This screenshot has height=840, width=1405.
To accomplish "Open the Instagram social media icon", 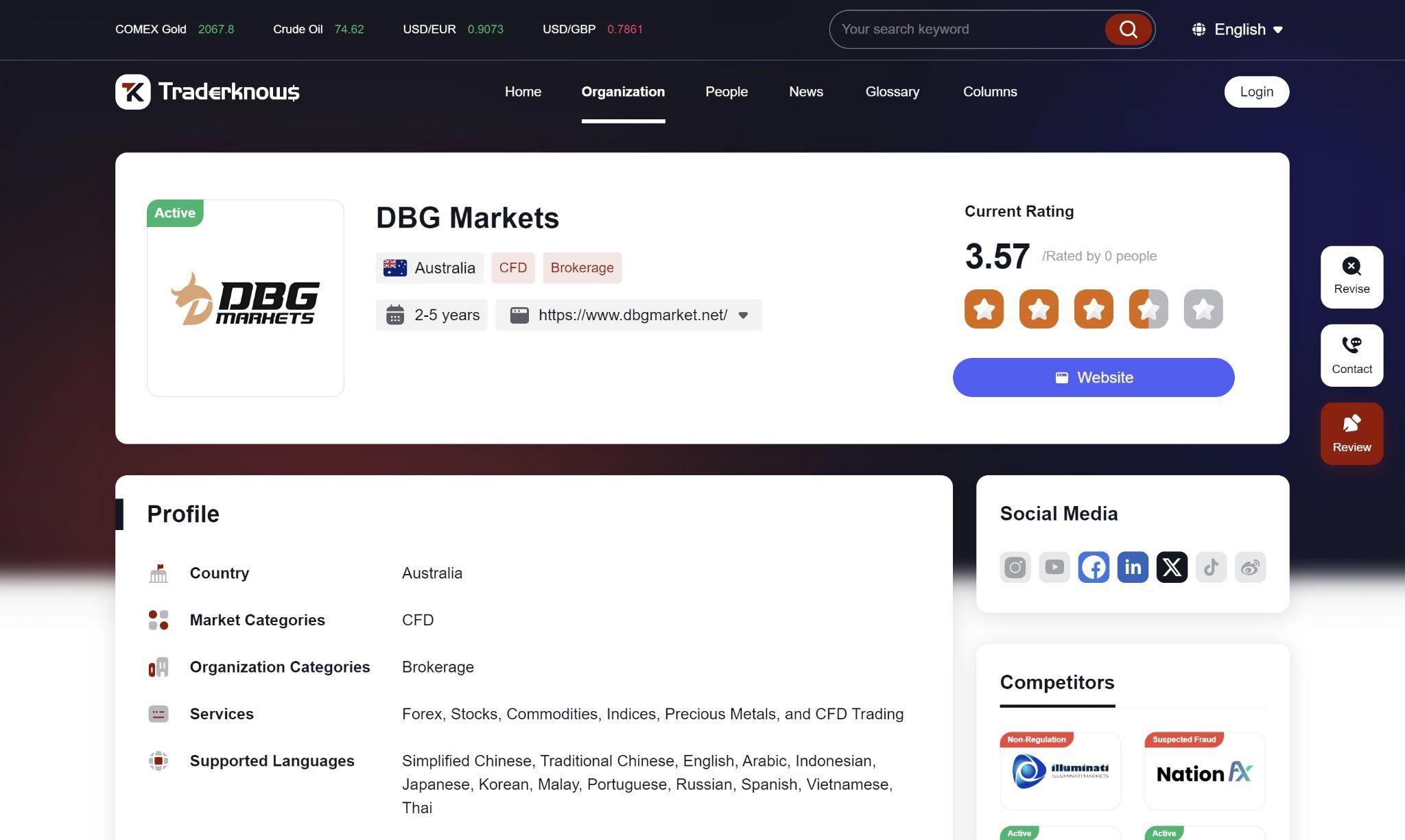I will click(1015, 567).
